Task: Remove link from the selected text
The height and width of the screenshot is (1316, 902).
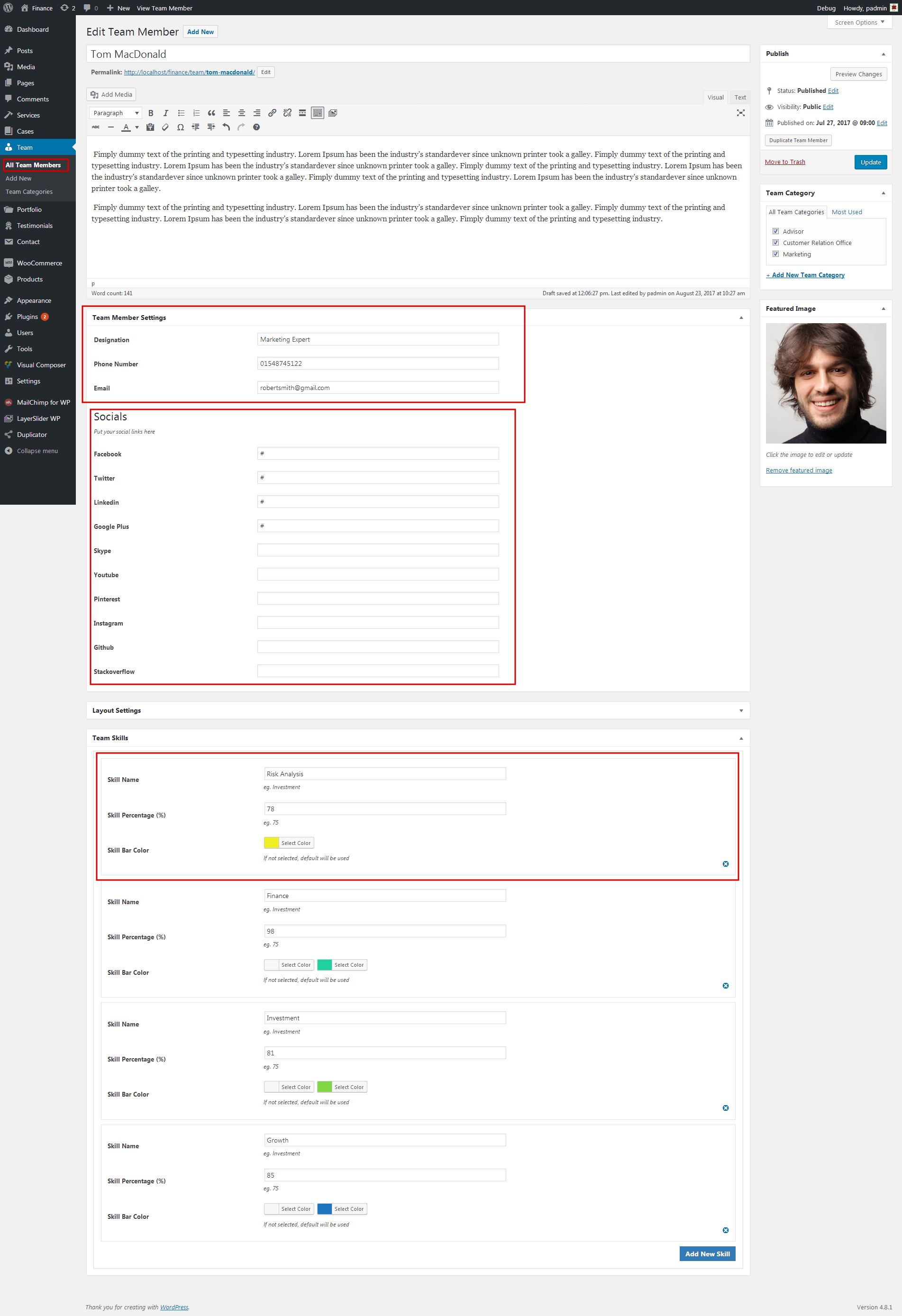Action: pyautogui.click(x=288, y=113)
